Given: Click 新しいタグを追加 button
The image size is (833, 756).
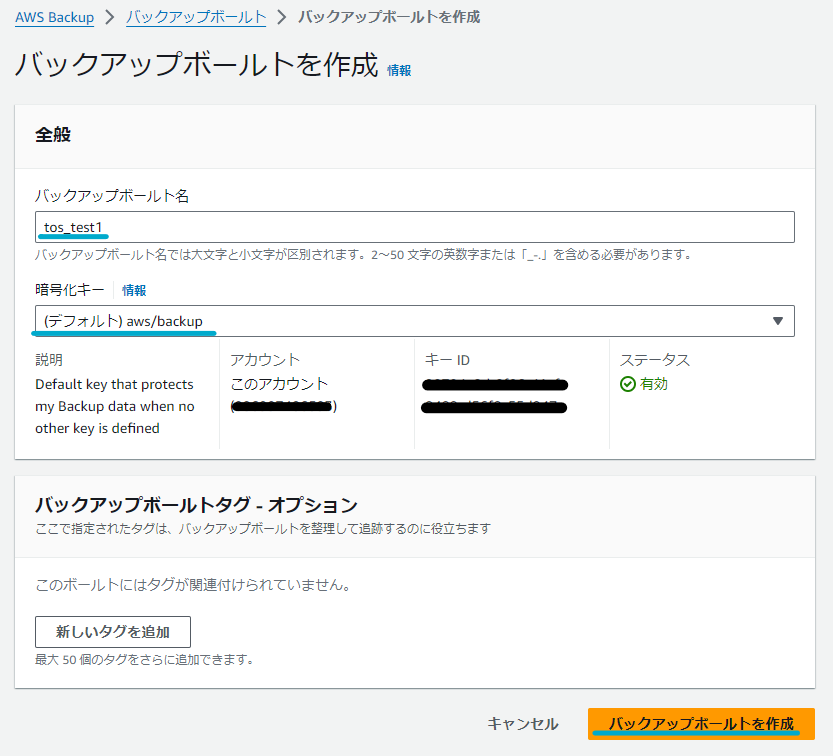Looking at the screenshot, I should [x=113, y=632].
